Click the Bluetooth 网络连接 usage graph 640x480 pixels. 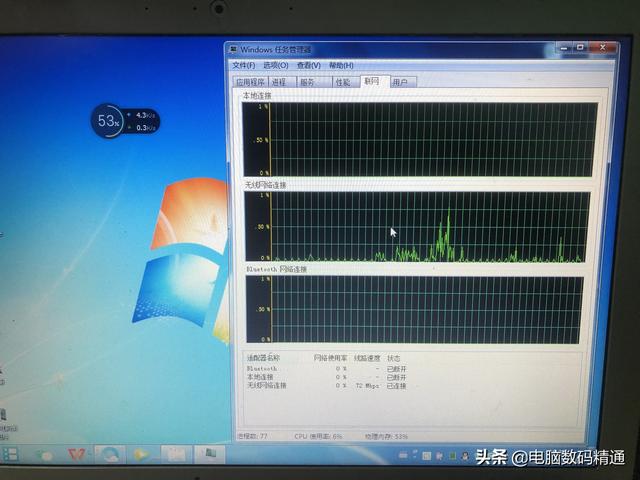coord(415,310)
